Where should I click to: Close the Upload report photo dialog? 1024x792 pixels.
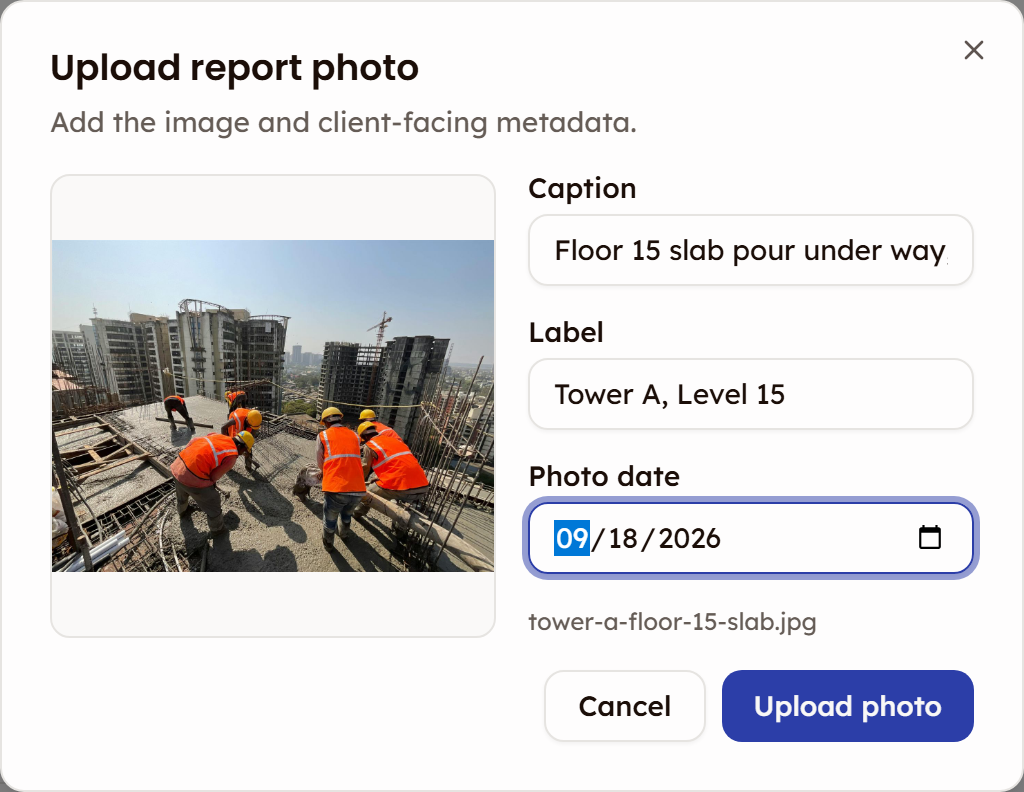[x=974, y=50]
